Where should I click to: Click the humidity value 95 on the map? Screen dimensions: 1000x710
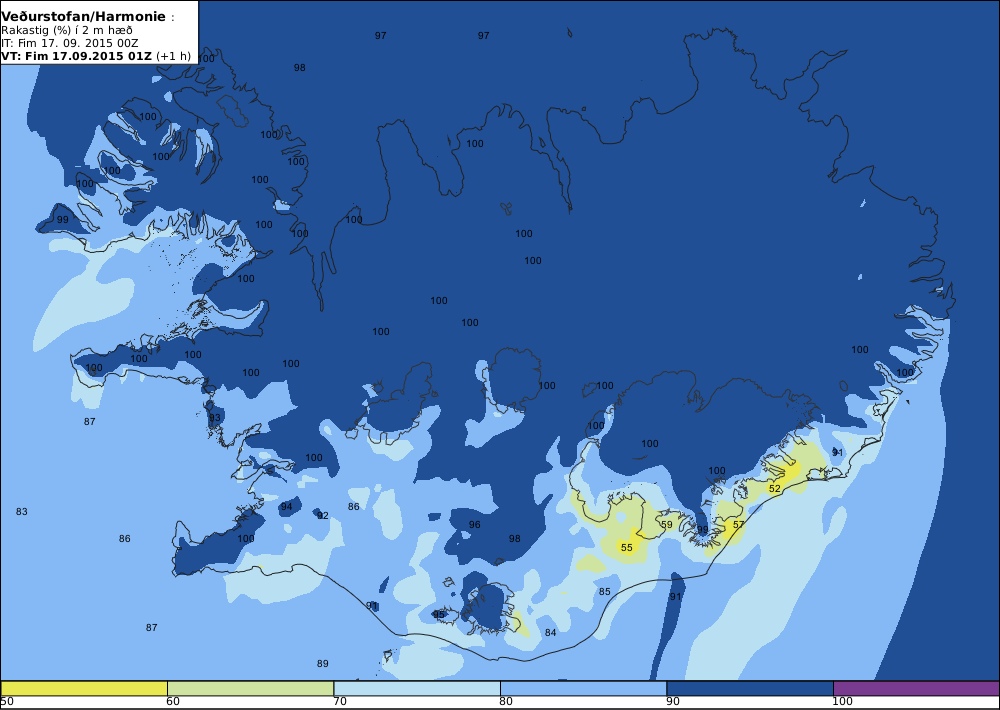point(439,614)
